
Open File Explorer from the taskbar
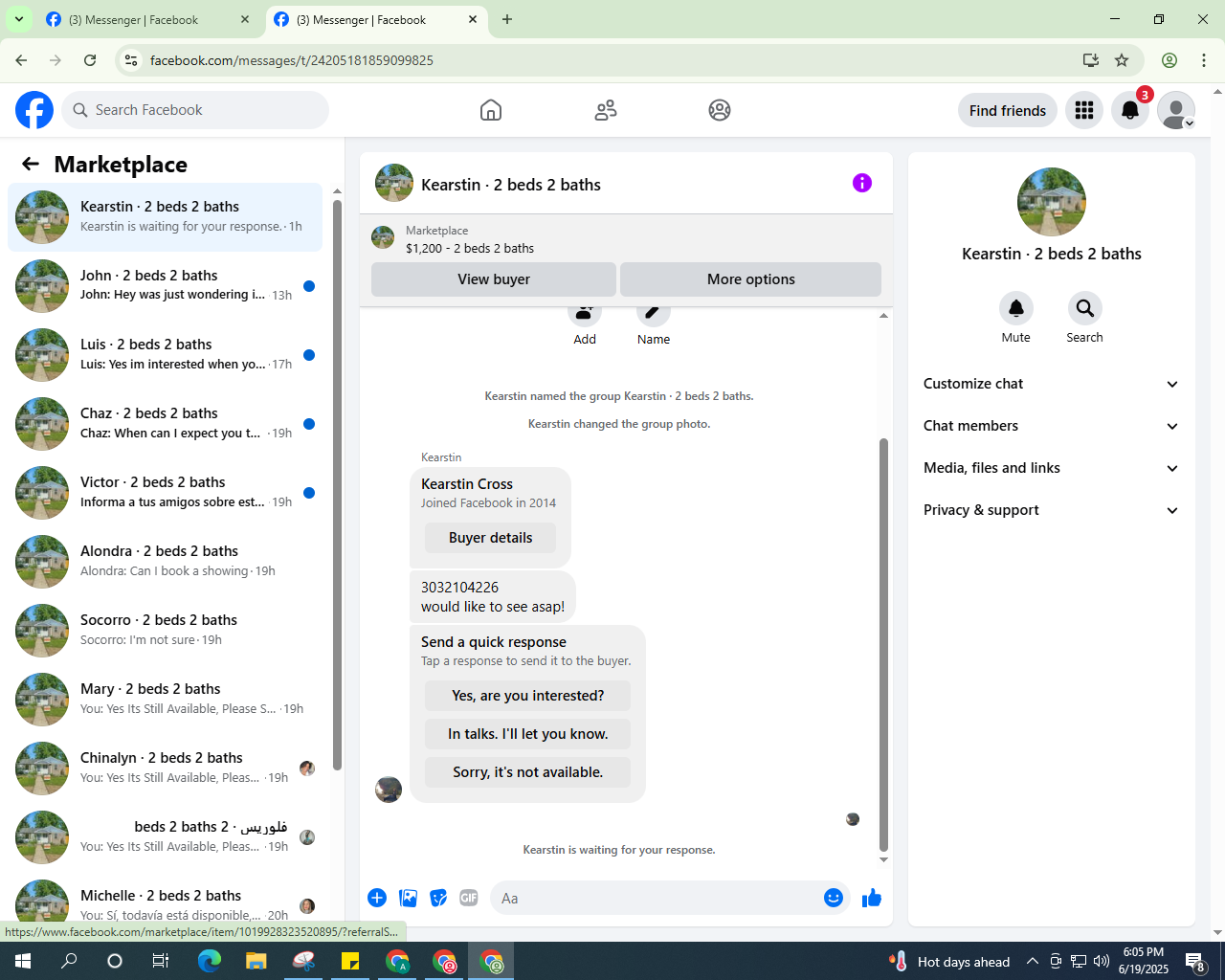256,961
